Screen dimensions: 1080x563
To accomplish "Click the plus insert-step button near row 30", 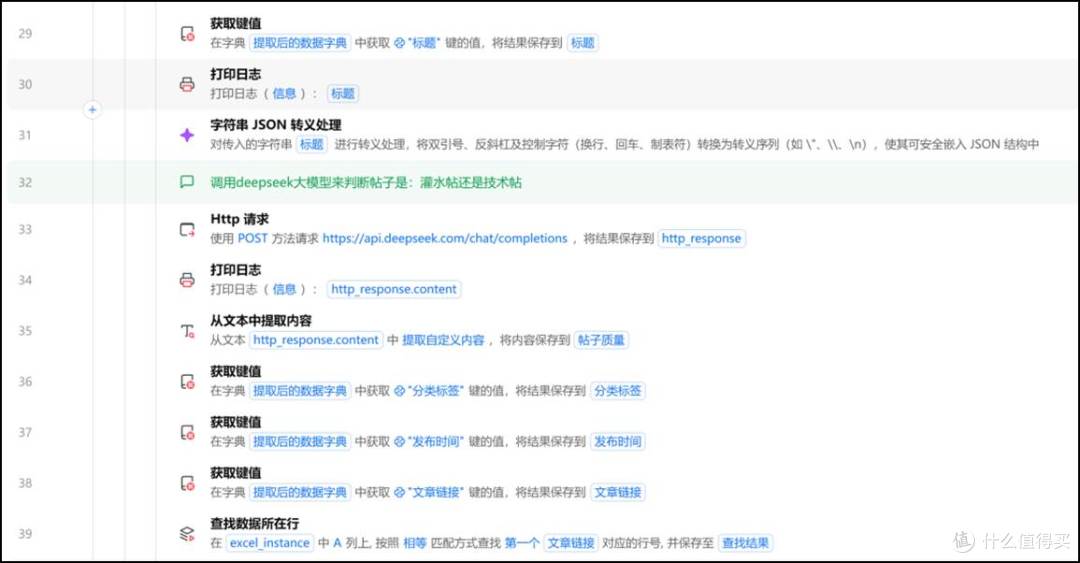I will (92, 110).
